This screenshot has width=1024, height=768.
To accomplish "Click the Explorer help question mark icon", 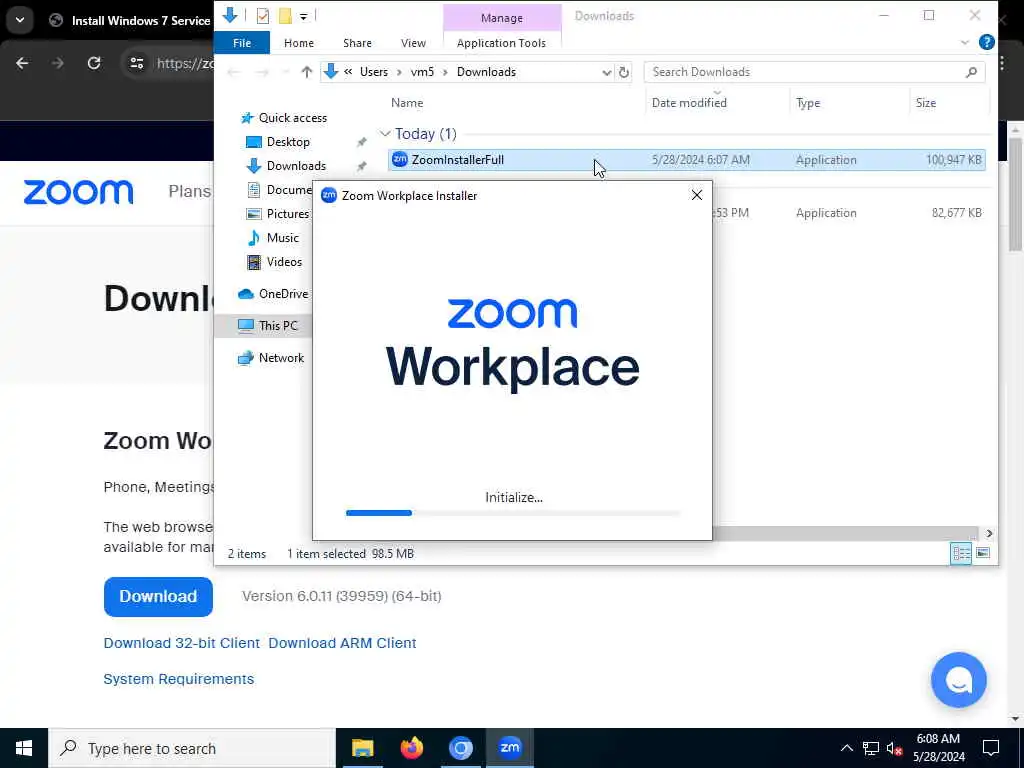I will pyautogui.click(x=986, y=42).
